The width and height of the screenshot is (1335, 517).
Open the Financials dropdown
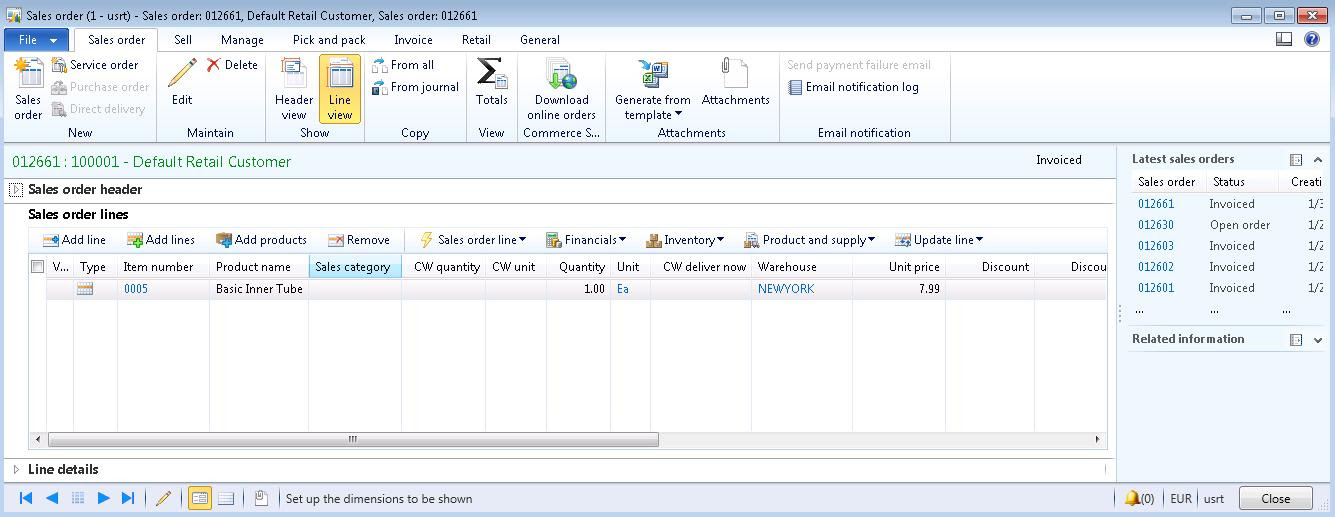click(x=586, y=240)
